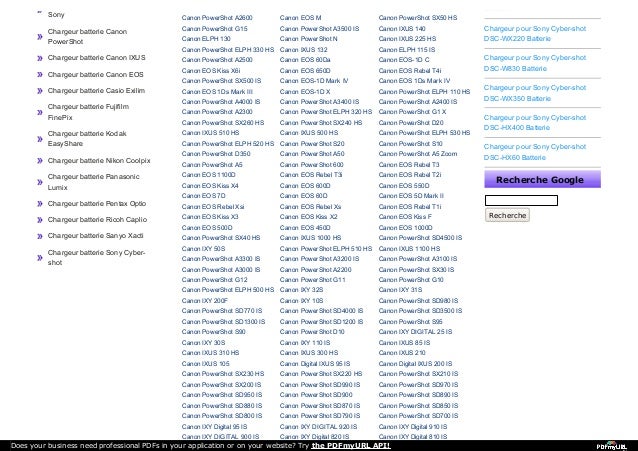
Task: Open Sony Cyber-shot DSC-HX400 Batterie charger link
Action: point(535,123)
